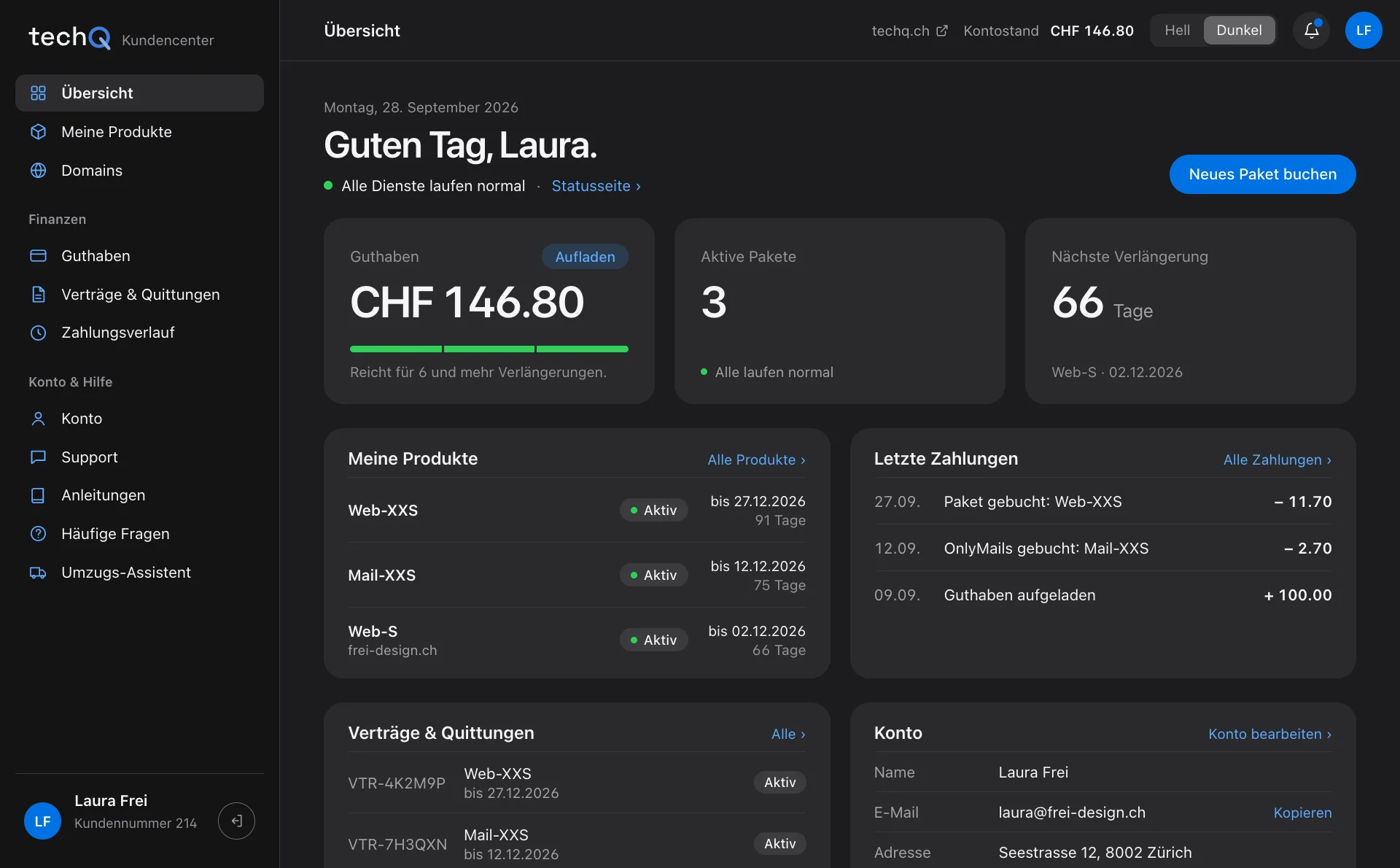Open notifications bell icon

pos(1311,31)
